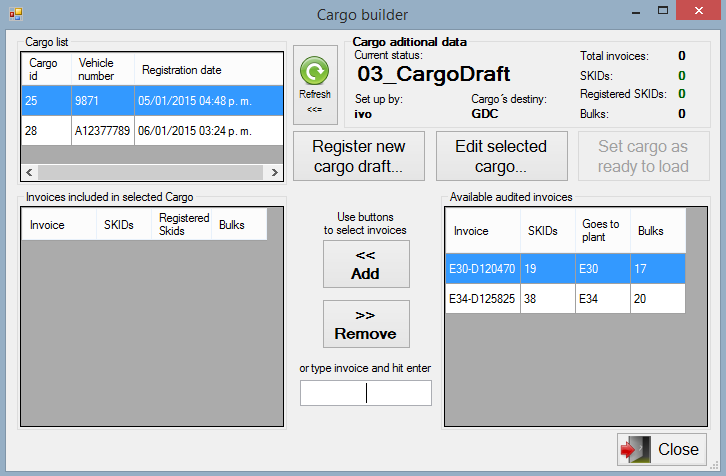Click Cargo id column header
This screenshot has height=476, width=726.
tap(45, 70)
